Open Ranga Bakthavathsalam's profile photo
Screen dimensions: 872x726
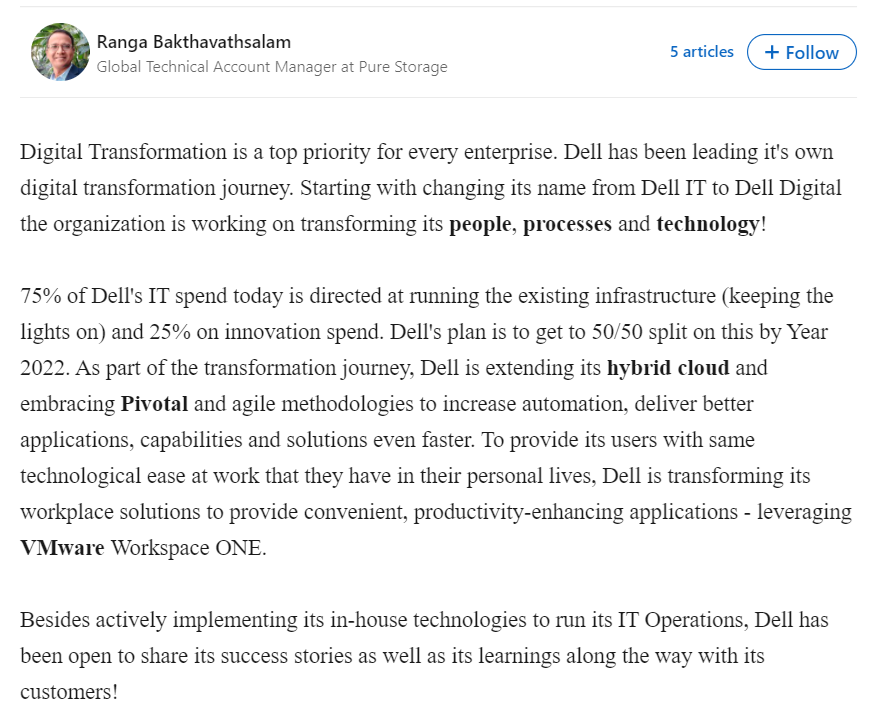tap(60, 52)
